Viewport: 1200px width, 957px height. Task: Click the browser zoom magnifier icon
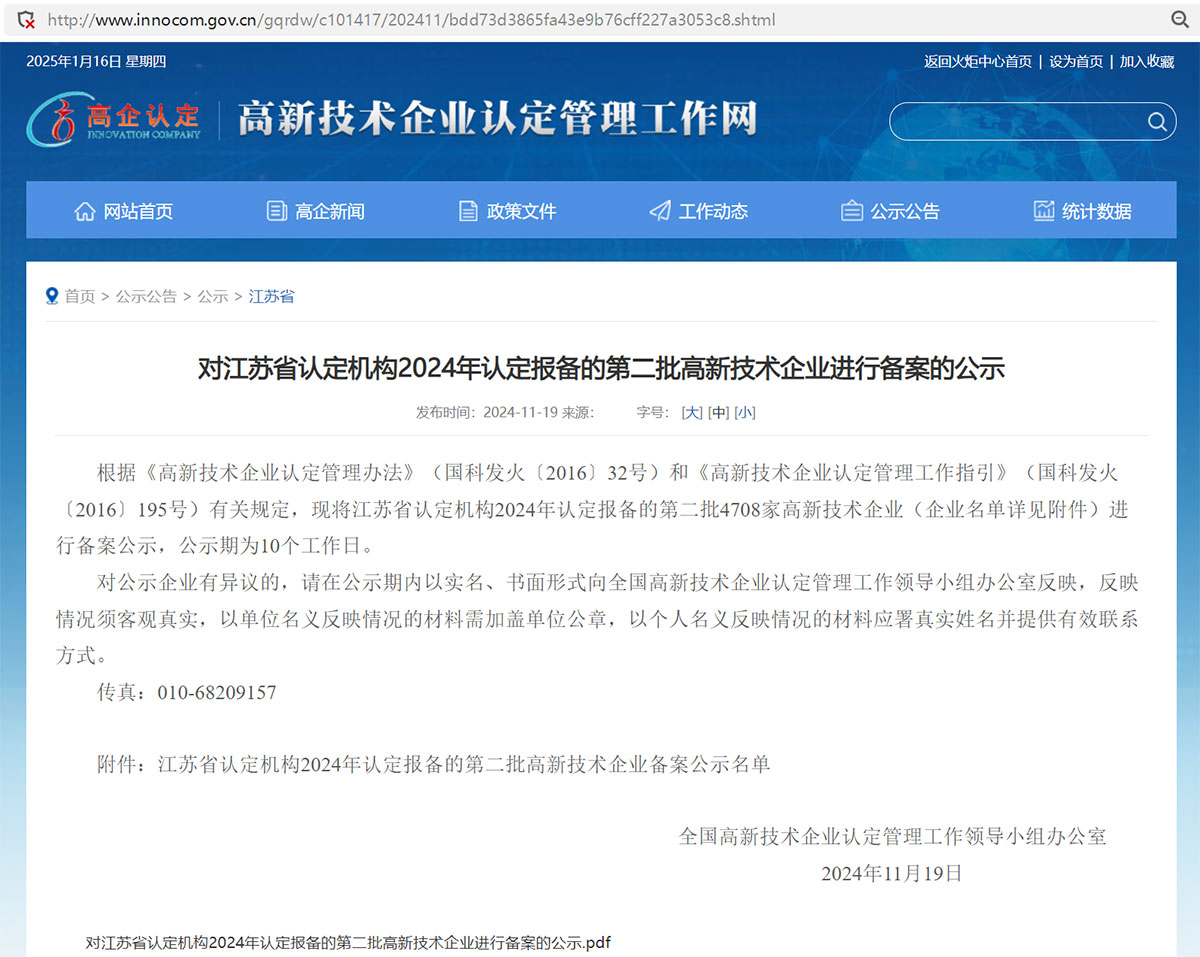(1179, 19)
